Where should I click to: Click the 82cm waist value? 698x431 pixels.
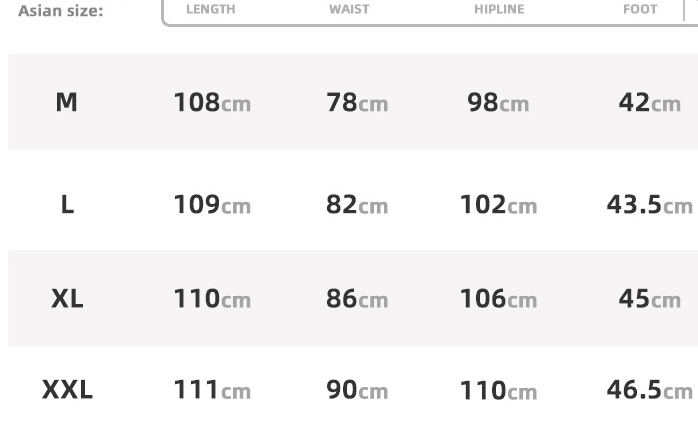(x=356, y=205)
